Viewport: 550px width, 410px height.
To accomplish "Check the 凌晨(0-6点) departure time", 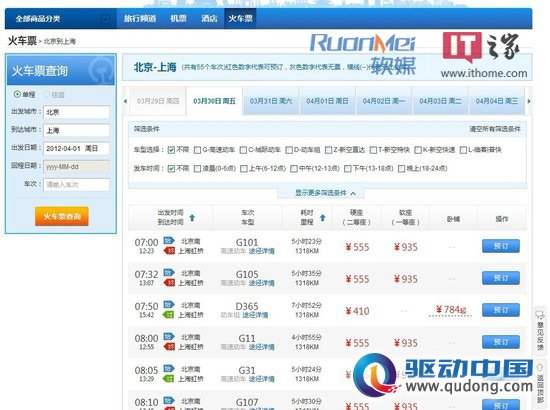I will [x=197, y=169].
